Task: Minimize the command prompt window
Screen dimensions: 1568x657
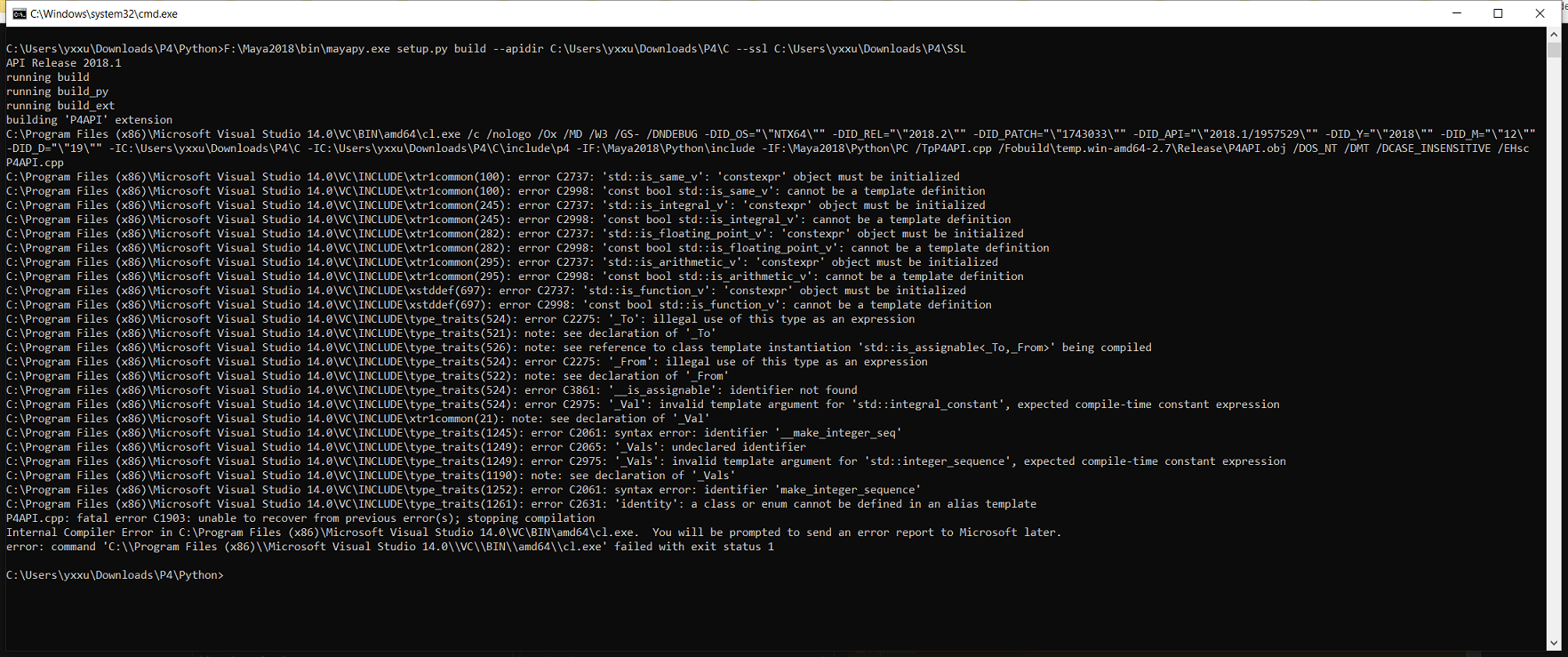Action: (x=1457, y=13)
